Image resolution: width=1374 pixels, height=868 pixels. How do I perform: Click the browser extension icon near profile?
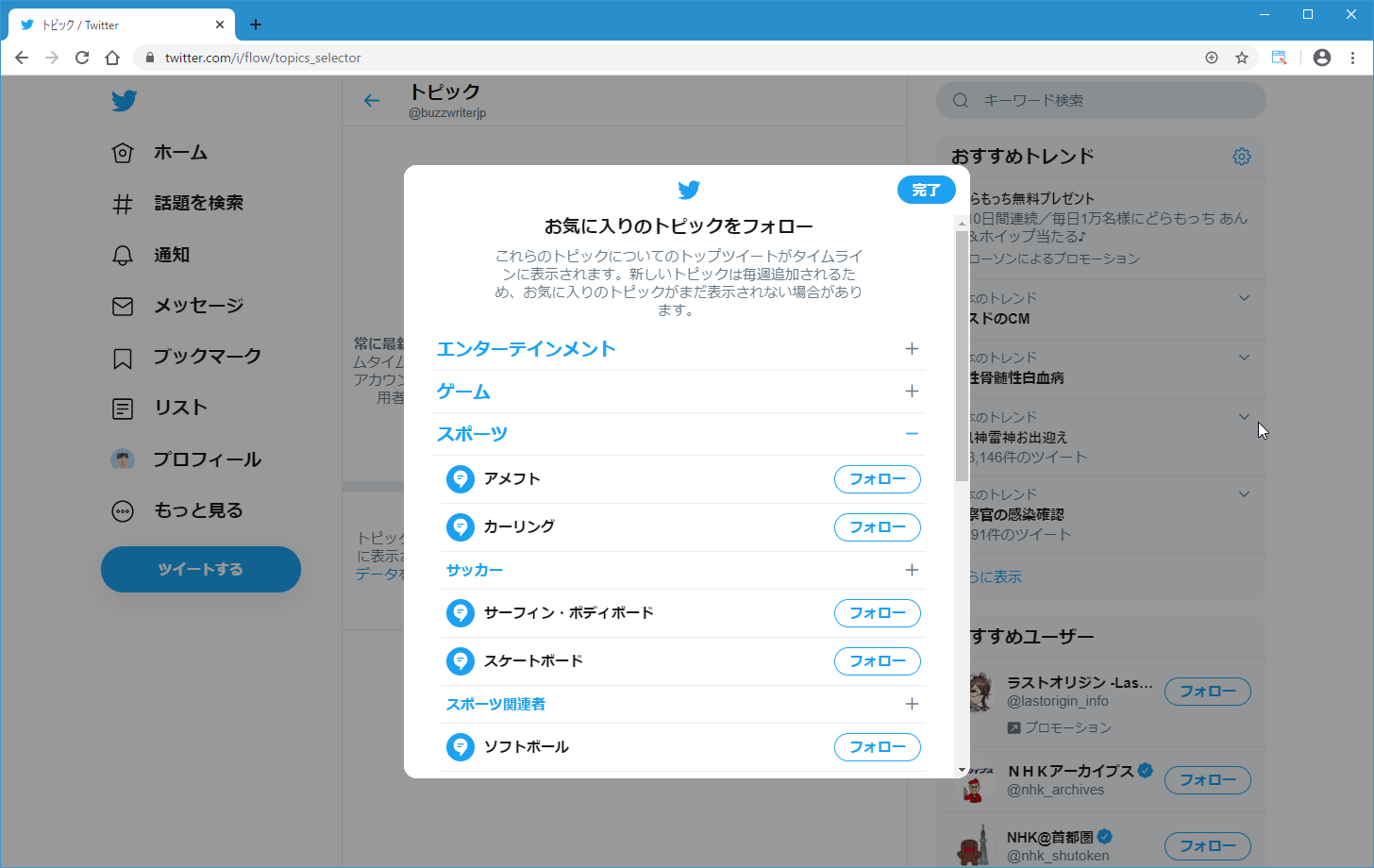pyautogui.click(x=1280, y=58)
